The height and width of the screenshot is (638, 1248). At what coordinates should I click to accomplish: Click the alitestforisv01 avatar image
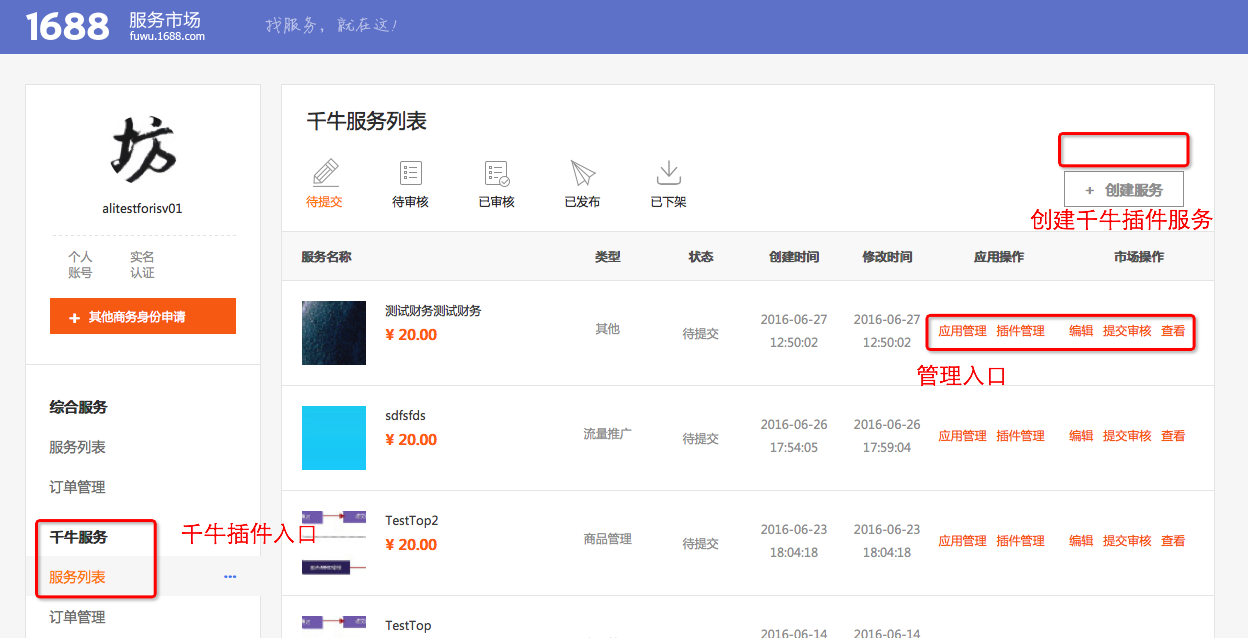point(142,150)
